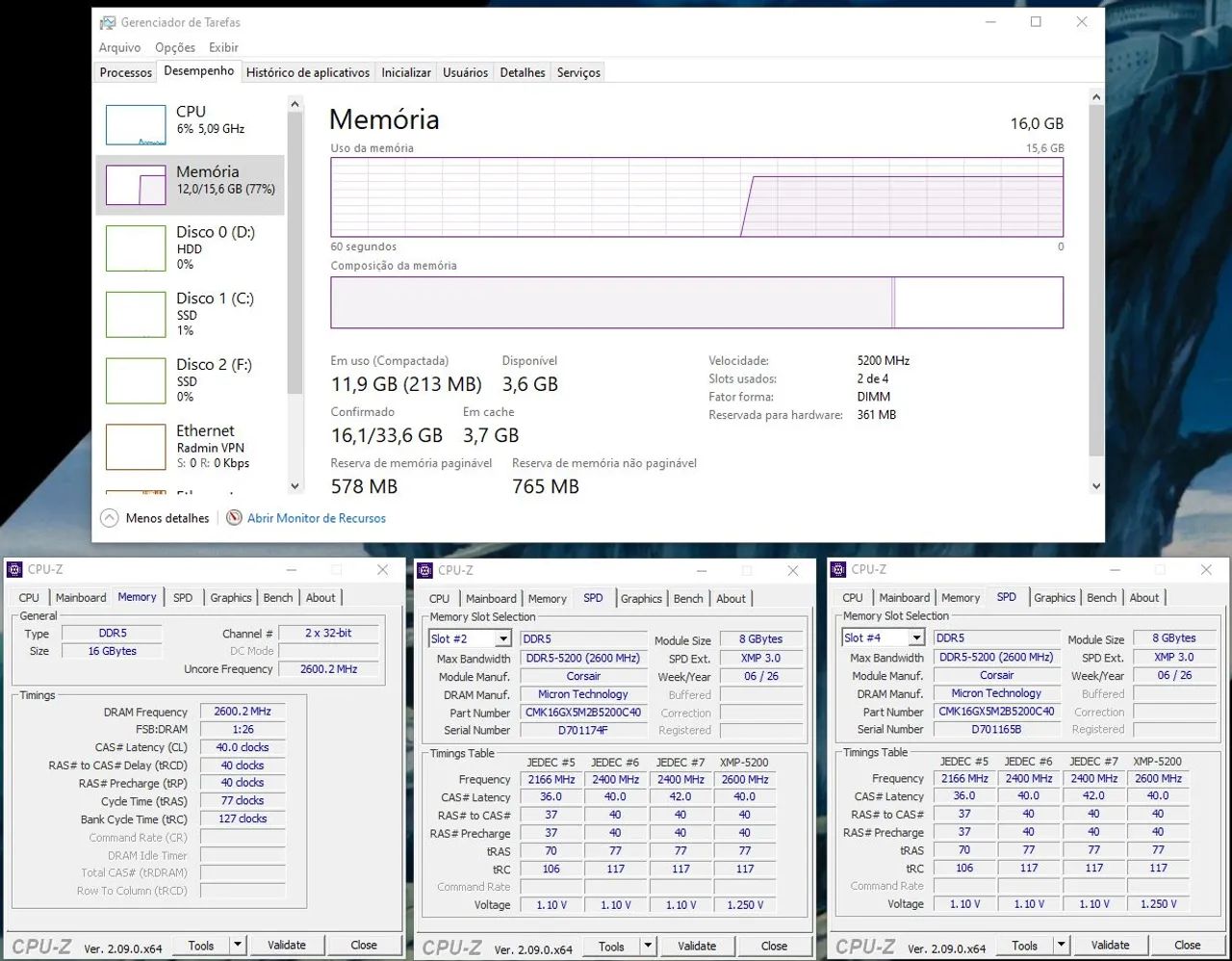This screenshot has height=961, width=1232.
Task: Open Tools dropdown arrow in left CPU-Z
Action: click(238, 946)
